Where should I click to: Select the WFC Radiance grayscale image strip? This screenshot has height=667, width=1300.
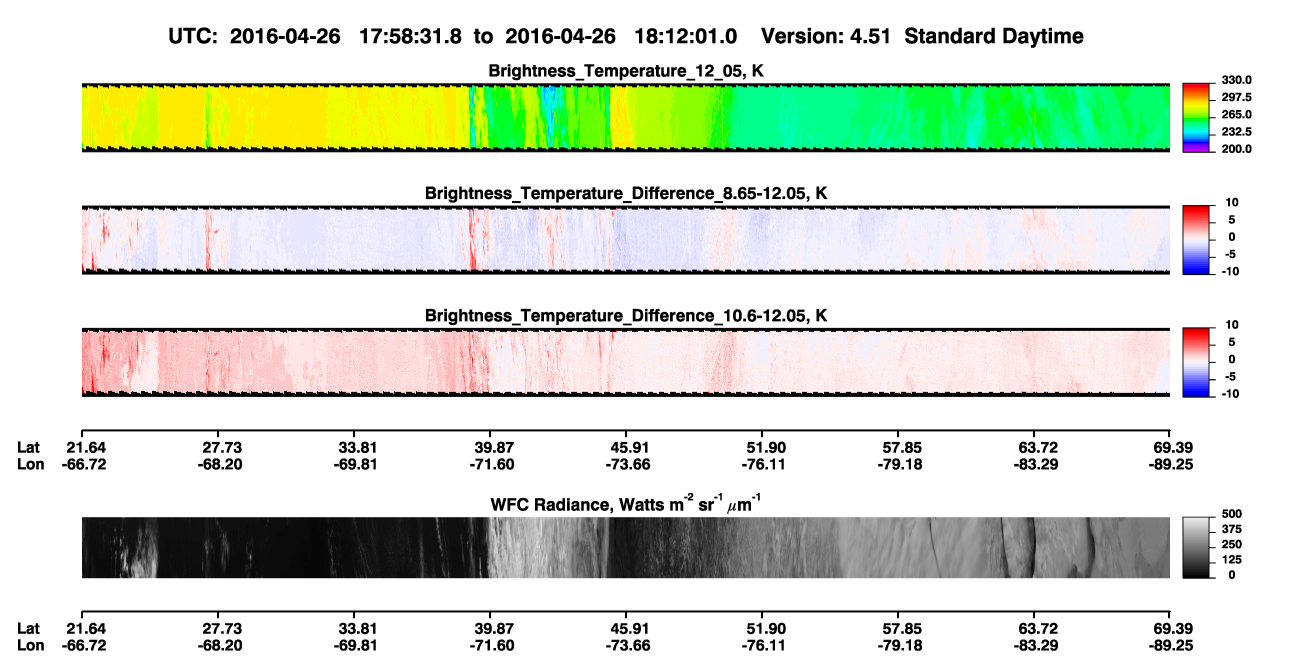[x=625, y=547]
